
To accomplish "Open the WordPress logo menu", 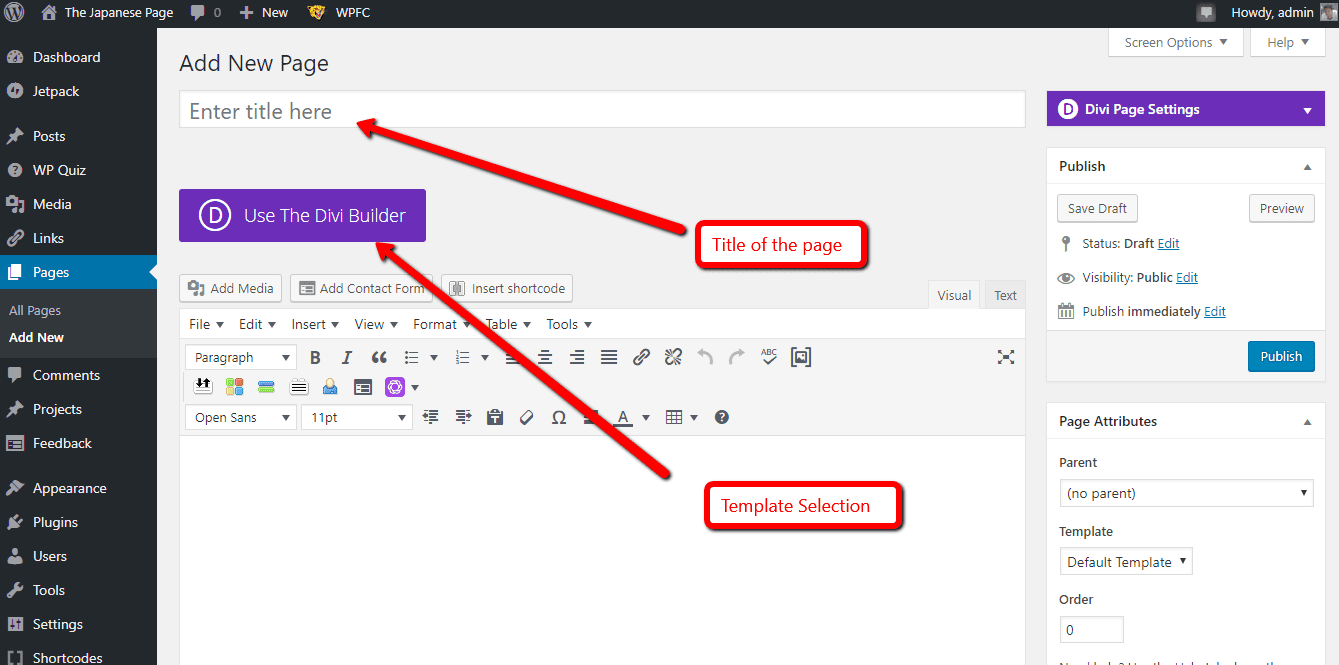I will (x=15, y=13).
